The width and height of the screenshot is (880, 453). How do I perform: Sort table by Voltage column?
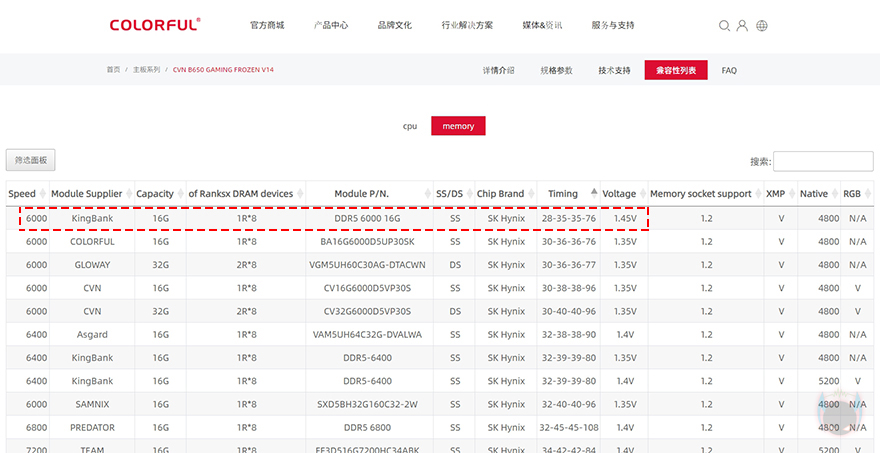tap(624, 194)
